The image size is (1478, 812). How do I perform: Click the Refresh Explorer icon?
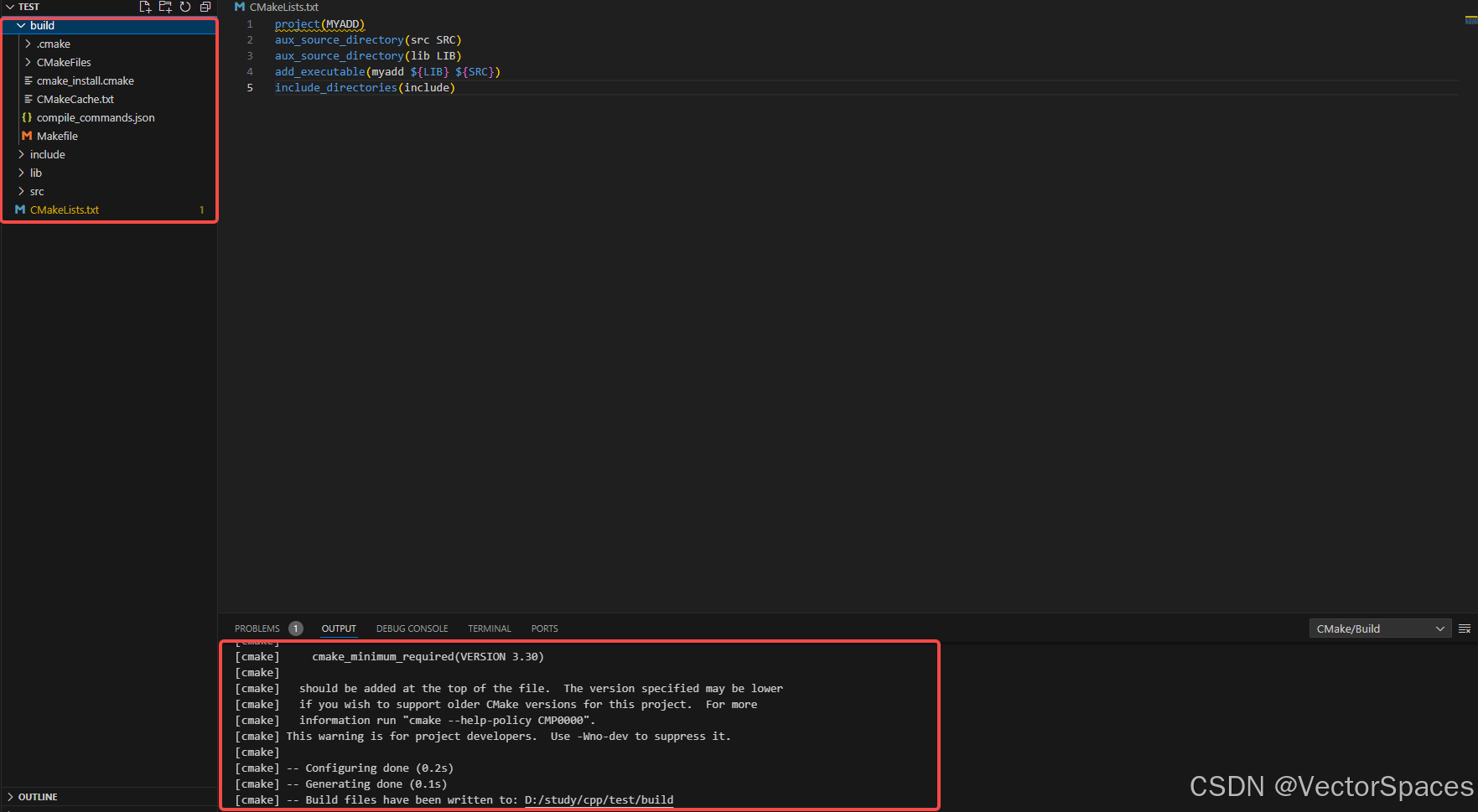click(x=185, y=7)
